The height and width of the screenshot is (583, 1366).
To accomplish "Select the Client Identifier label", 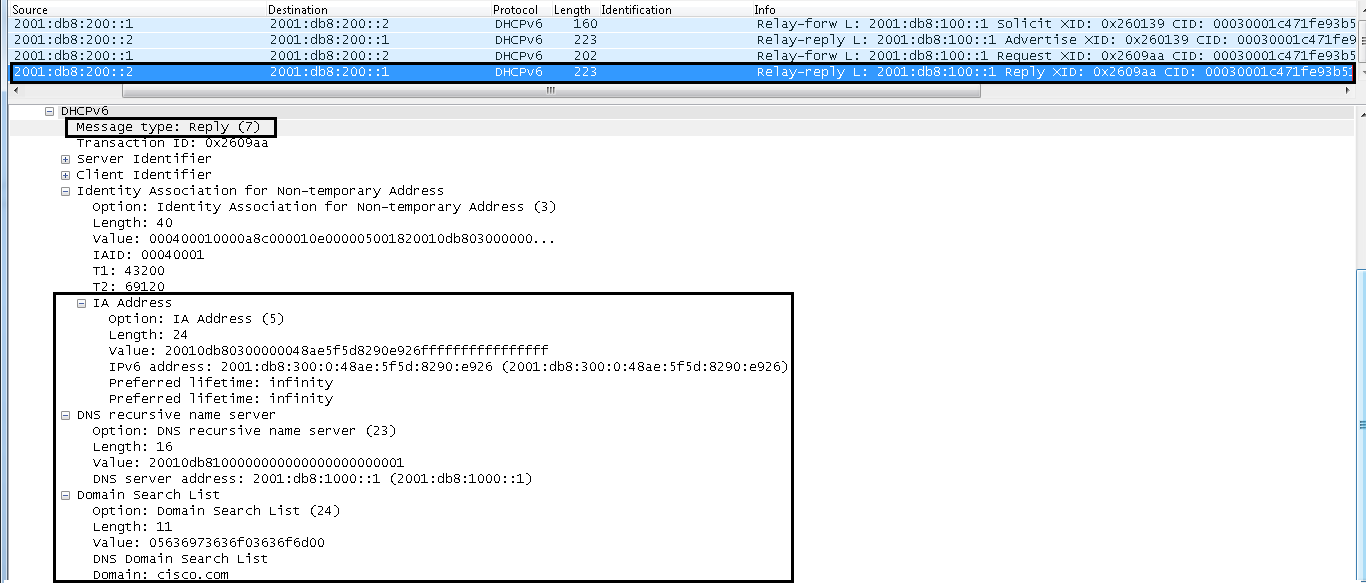I will (x=144, y=175).
